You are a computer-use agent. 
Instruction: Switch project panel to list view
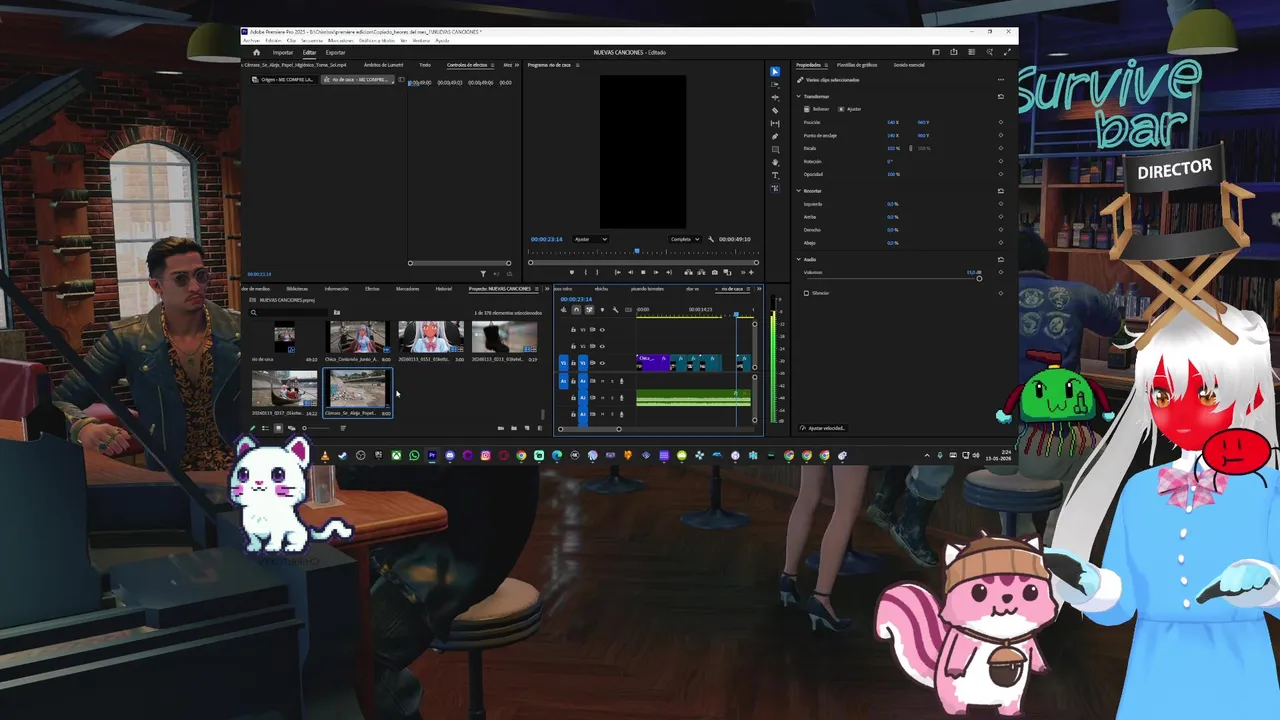point(265,428)
